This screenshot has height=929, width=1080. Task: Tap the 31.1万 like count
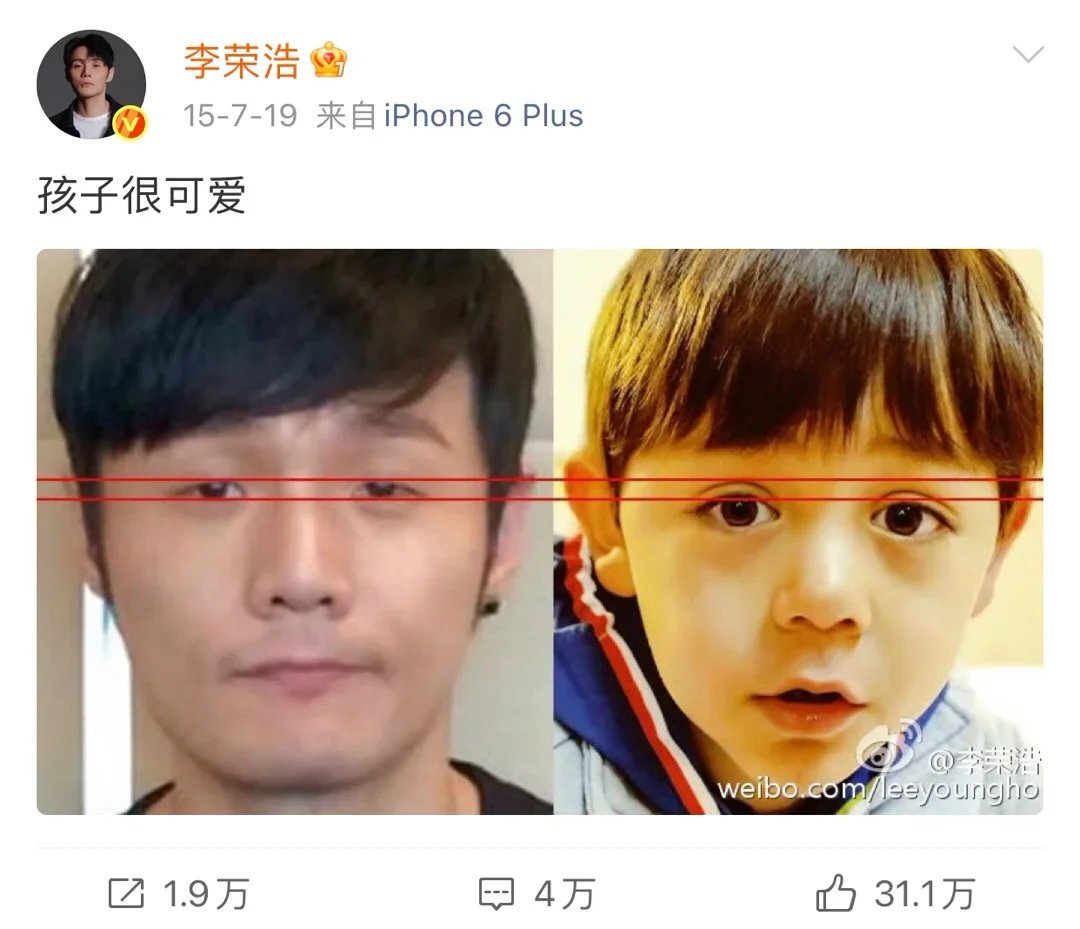[924, 894]
